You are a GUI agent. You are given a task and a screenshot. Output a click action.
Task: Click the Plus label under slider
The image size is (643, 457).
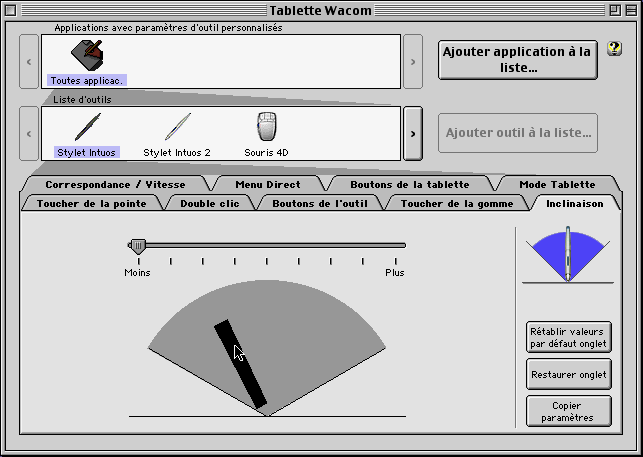pos(394,273)
